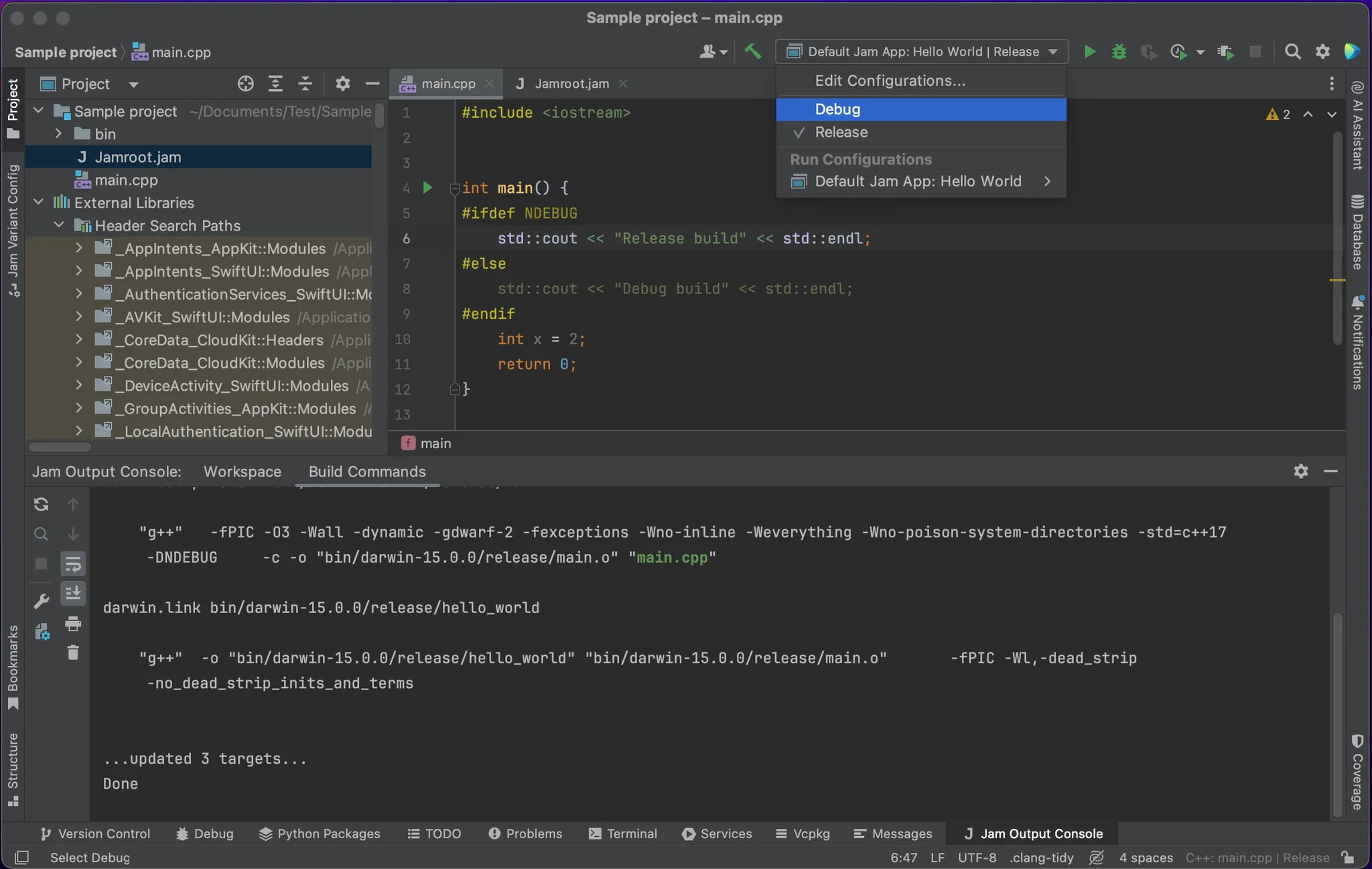Toggle the Bookmarks sidebar panel
This screenshot has height=869, width=1372.
(x=13, y=667)
